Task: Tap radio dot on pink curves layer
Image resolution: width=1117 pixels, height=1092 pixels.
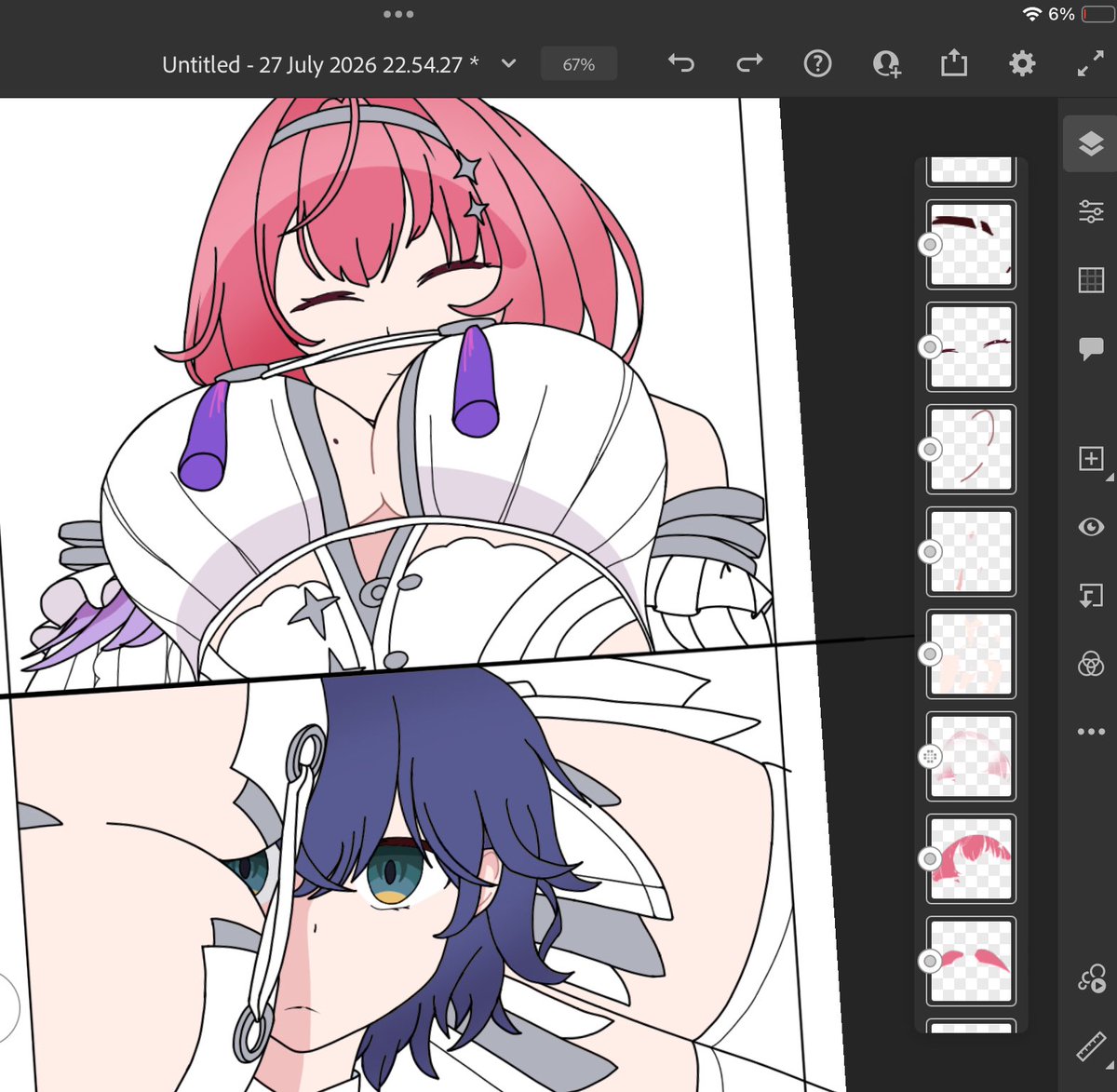Action: click(x=930, y=450)
